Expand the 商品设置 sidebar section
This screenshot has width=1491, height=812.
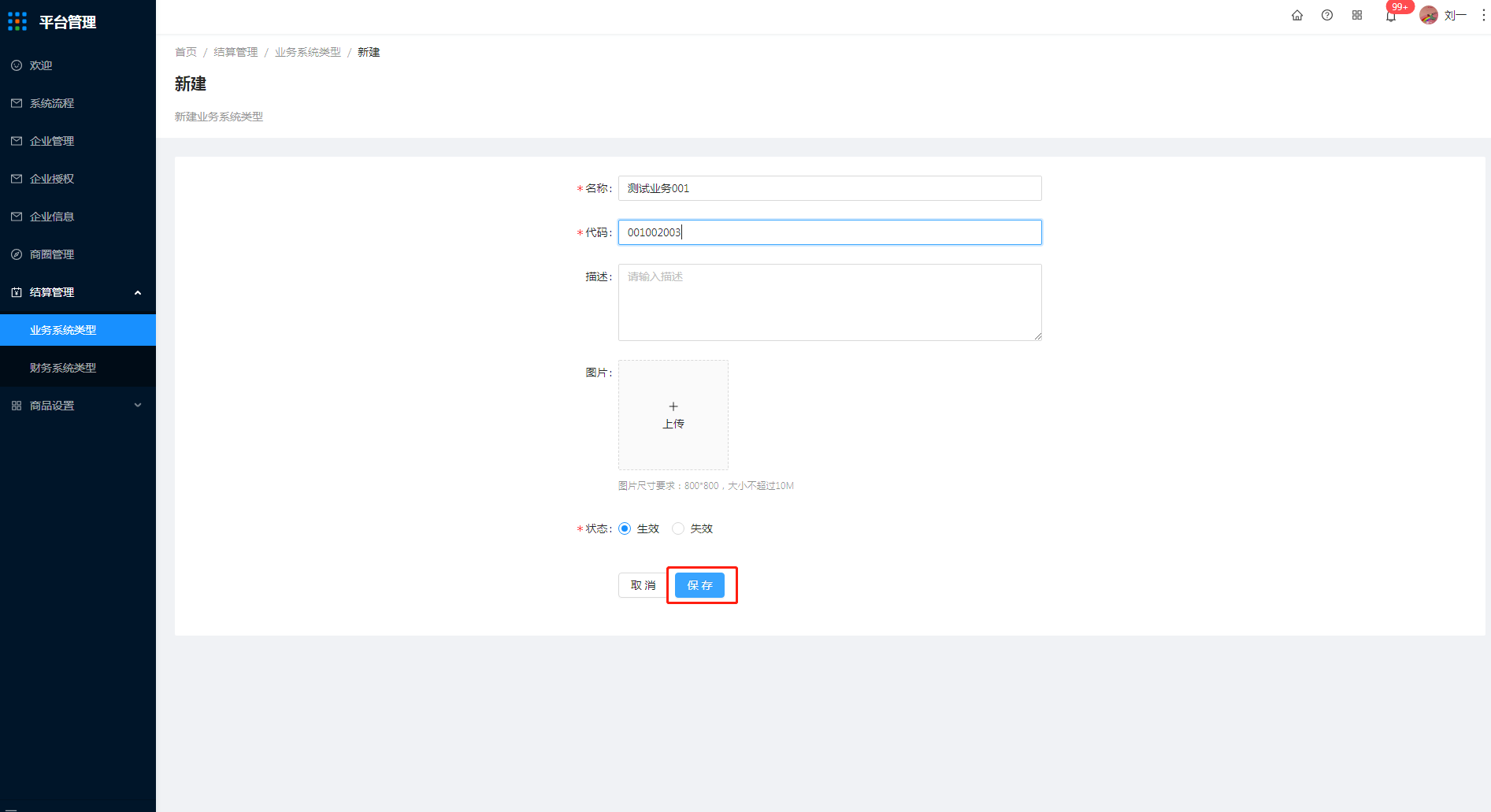[78, 406]
